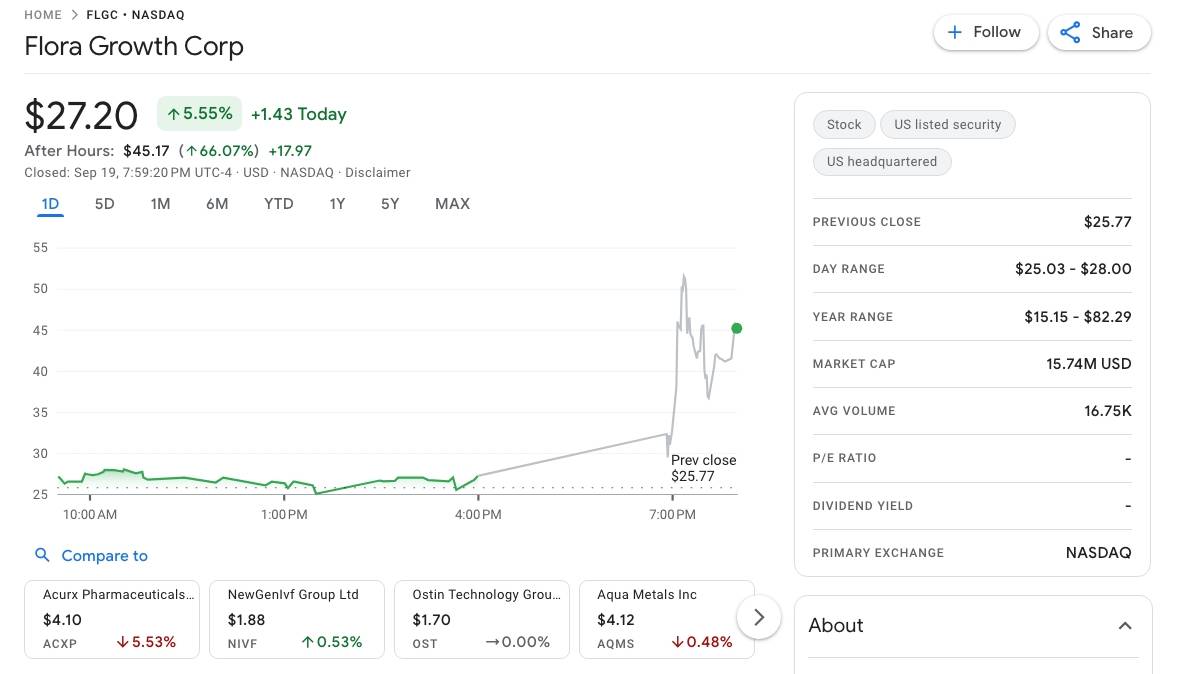Viewport: 1182px width, 674px height.
Task: Click the Day Range value
Action: coord(1073,269)
